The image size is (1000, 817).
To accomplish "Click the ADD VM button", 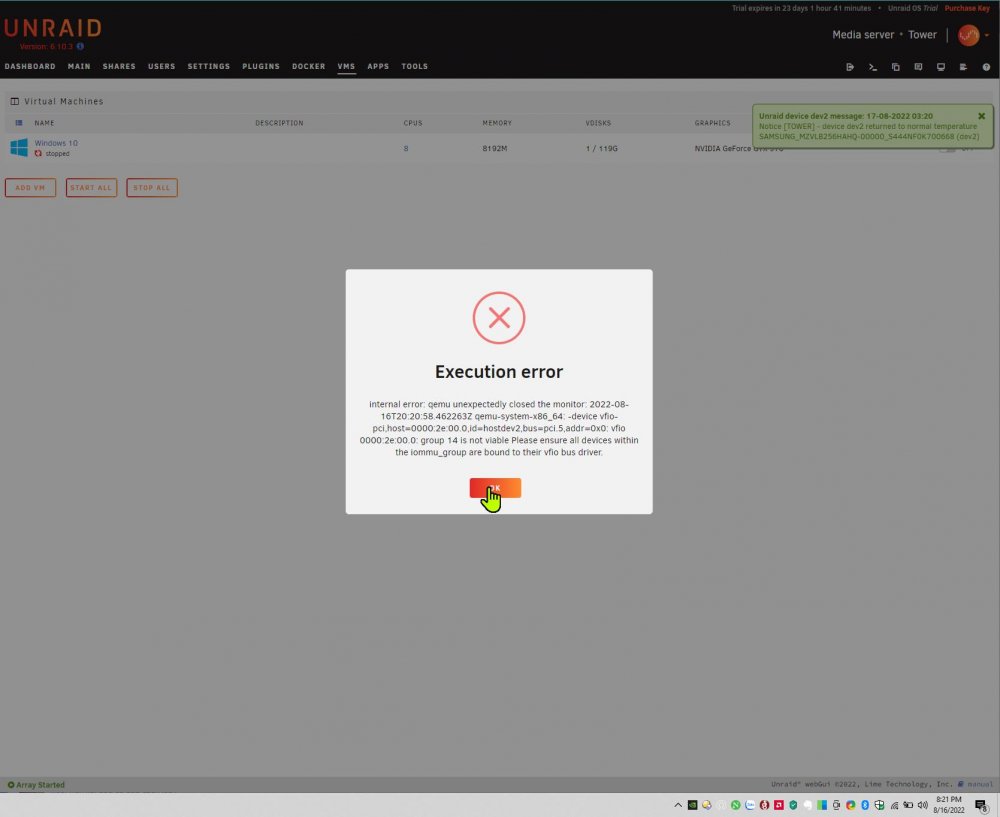I will 31,188.
